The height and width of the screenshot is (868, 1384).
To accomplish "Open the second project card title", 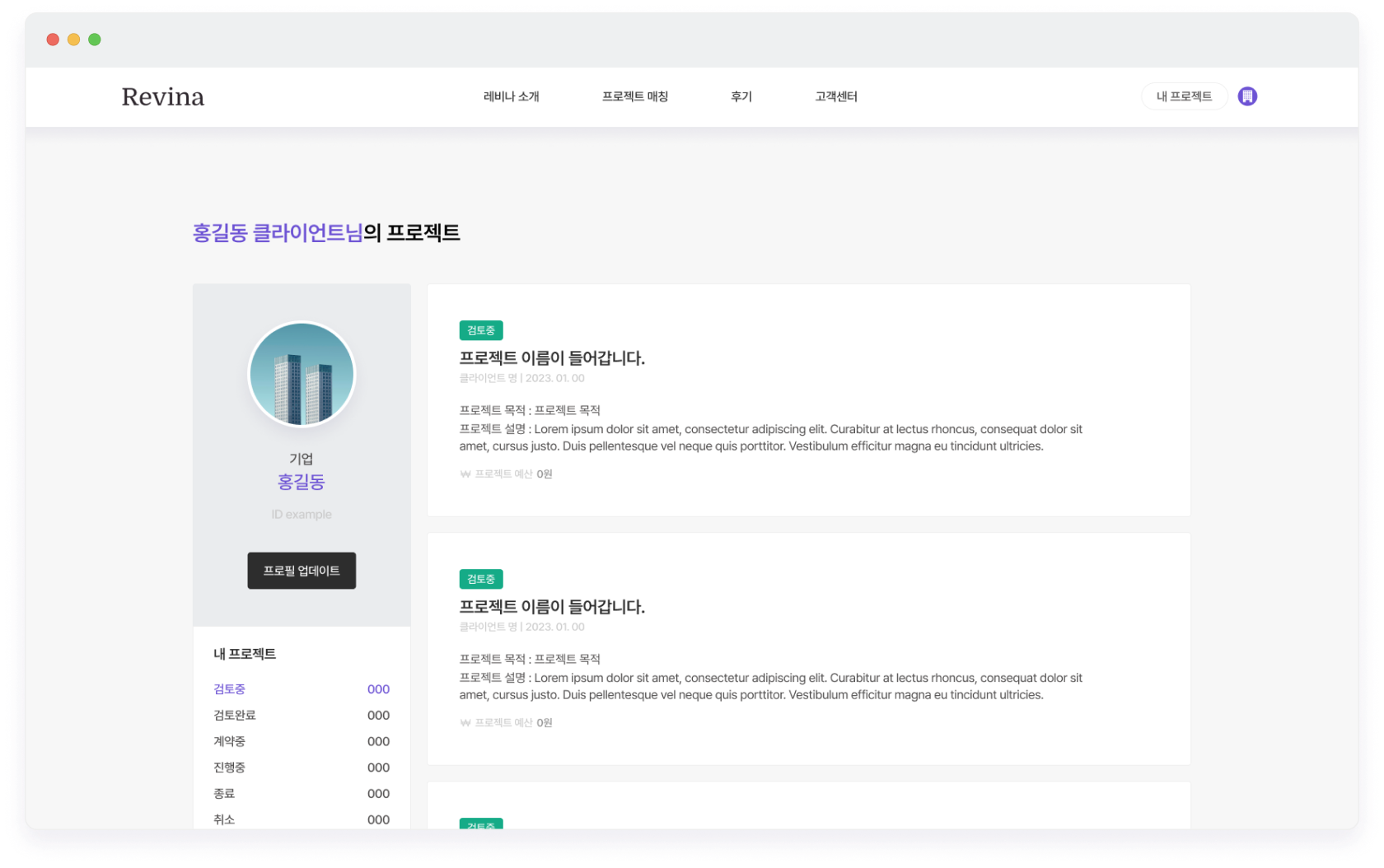I will (551, 607).
